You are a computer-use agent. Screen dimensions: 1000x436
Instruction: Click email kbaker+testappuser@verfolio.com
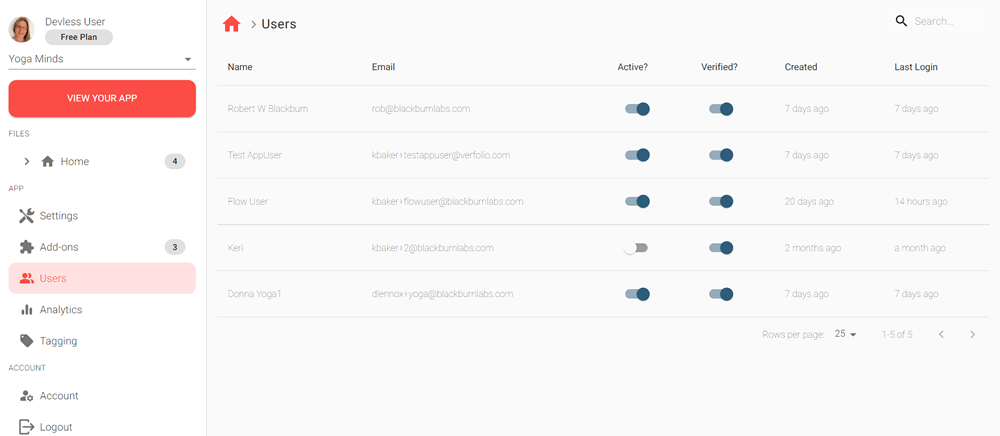(441, 155)
